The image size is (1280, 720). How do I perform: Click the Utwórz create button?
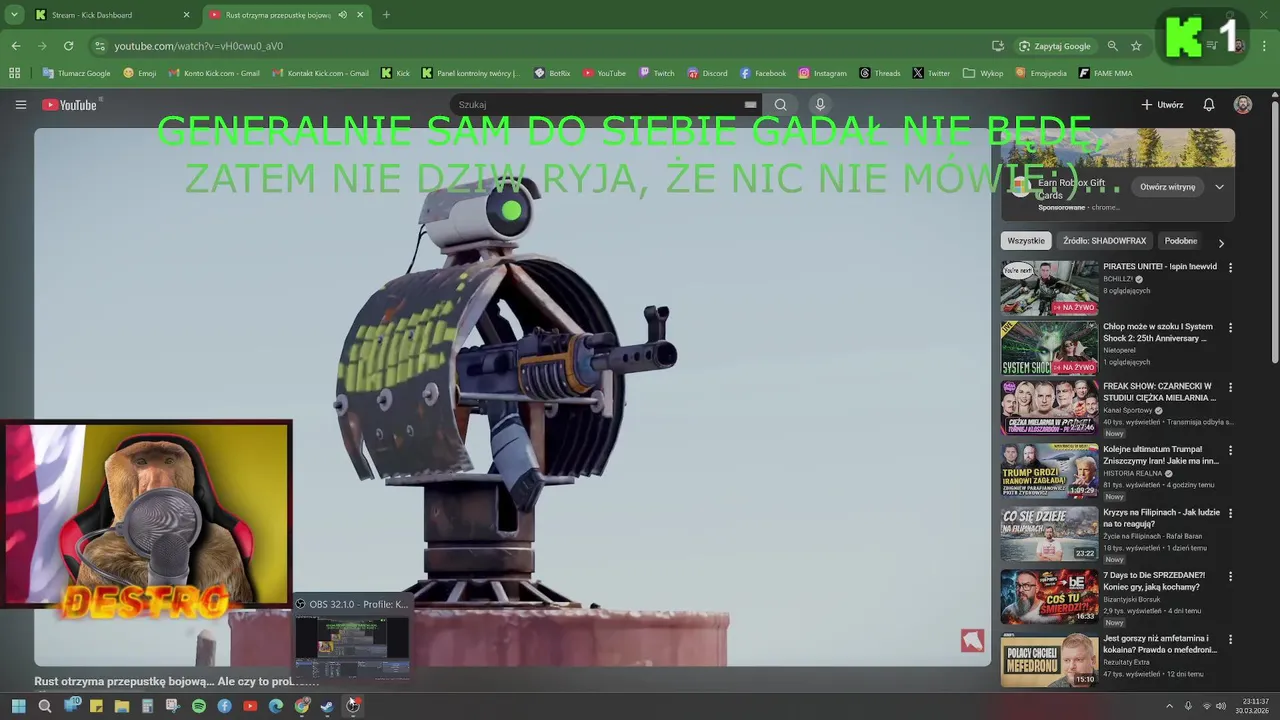pos(1162,105)
